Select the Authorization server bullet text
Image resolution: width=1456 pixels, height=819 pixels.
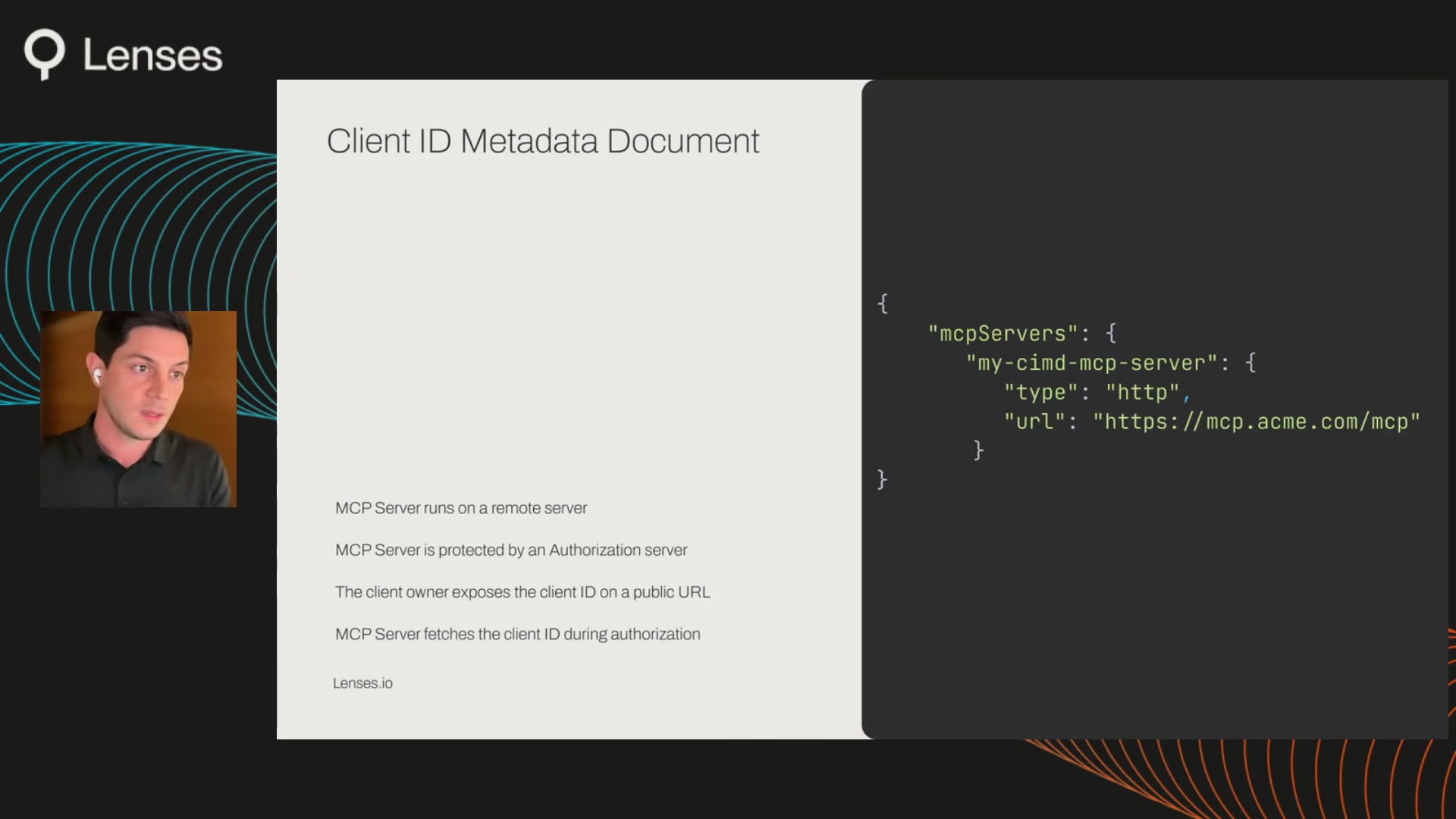point(511,550)
